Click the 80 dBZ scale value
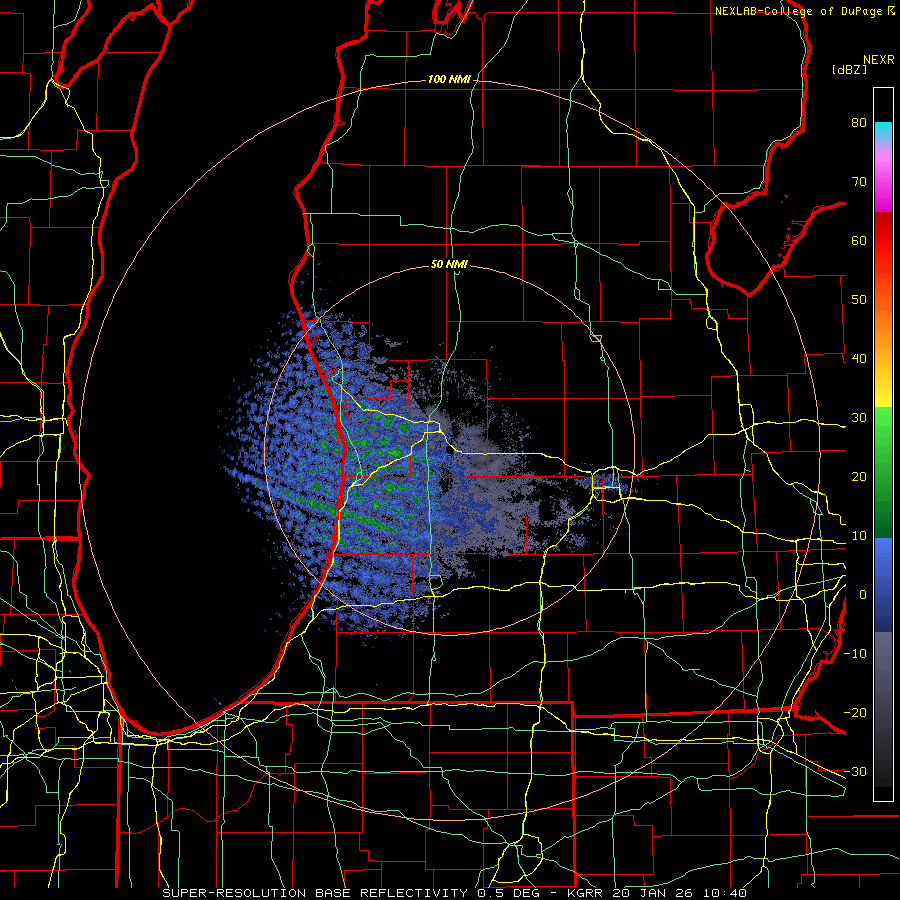 click(x=859, y=122)
